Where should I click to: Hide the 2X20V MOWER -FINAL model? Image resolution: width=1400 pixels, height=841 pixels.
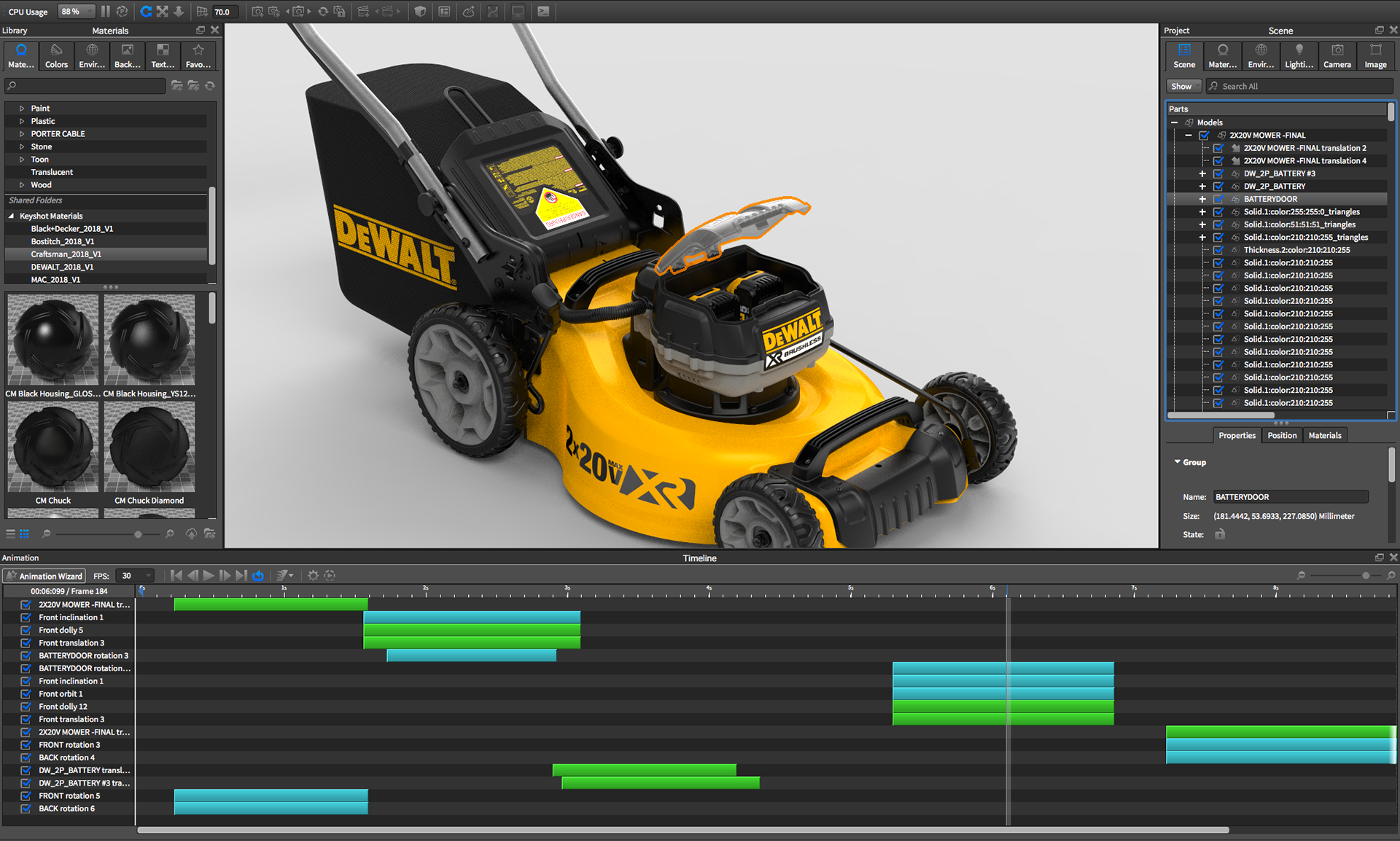pyautogui.click(x=1204, y=136)
